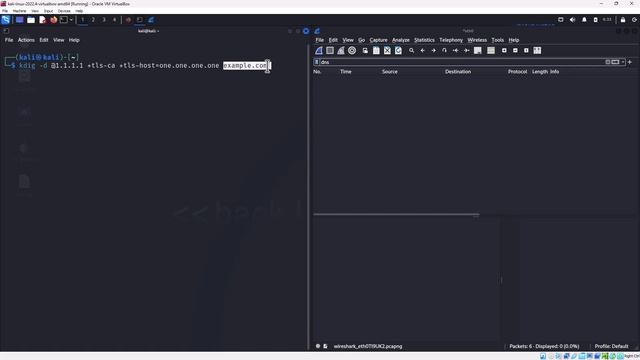Open the recent display filters dropdown
Viewport: 640px width, 360px height.
point(623,62)
